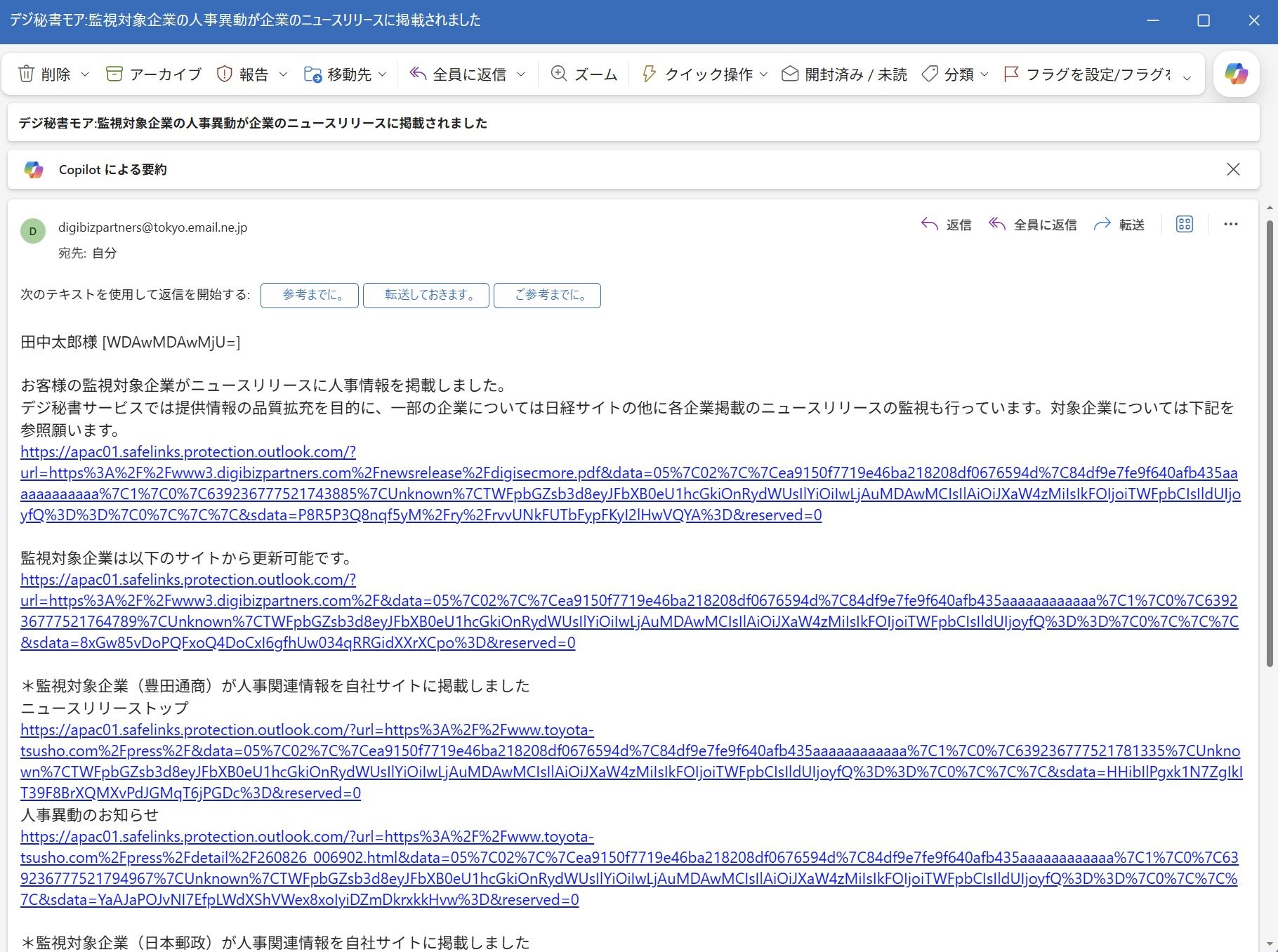Expand the 分類 dropdown arrow
The image size is (1278, 952).
click(x=984, y=74)
